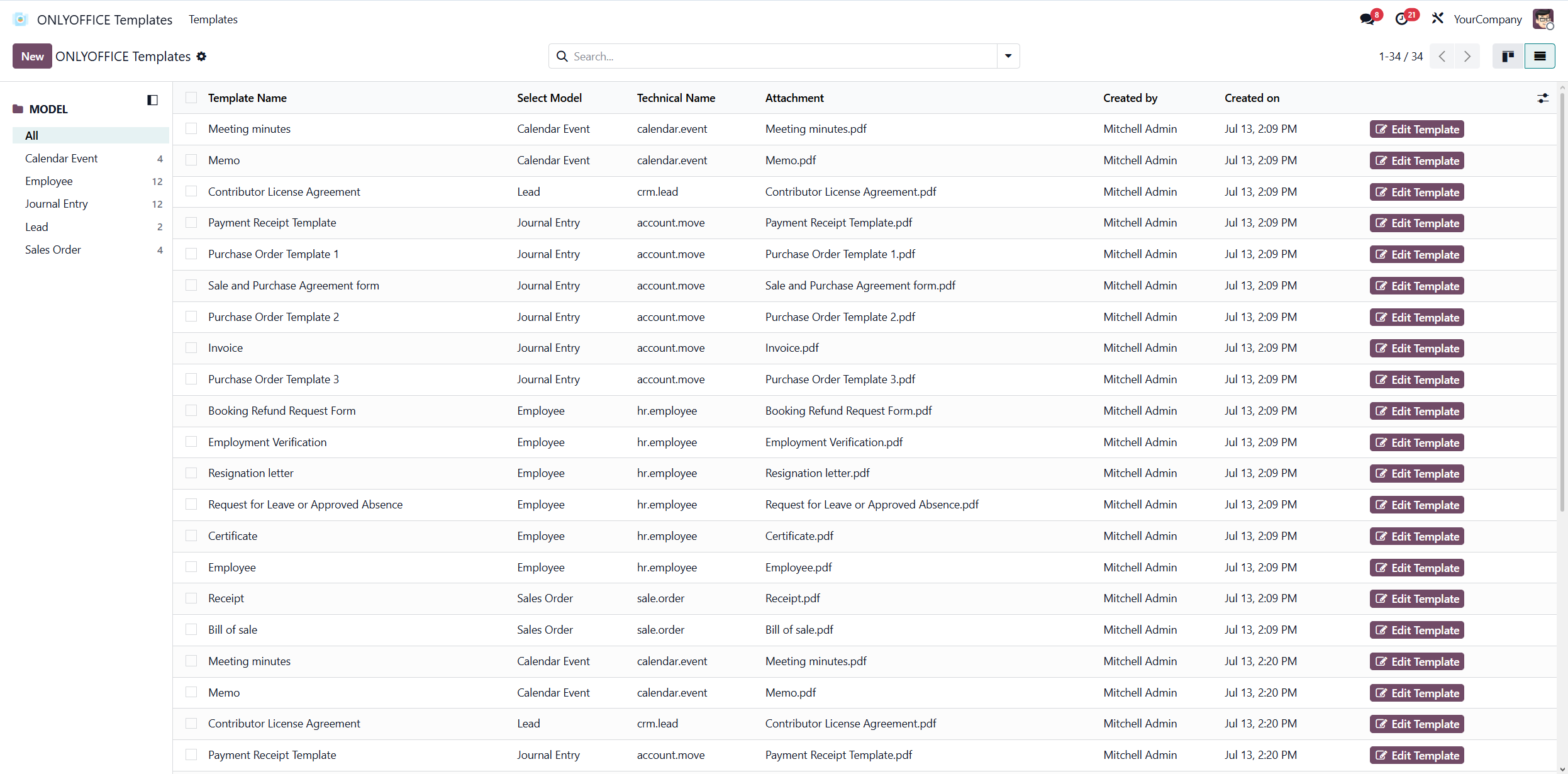Go to previous page arrow
This screenshot has width=1568, height=774.
[1442, 56]
